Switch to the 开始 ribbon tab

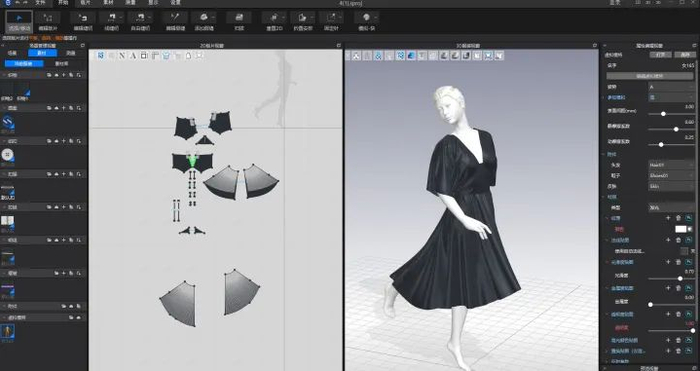[x=63, y=3]
